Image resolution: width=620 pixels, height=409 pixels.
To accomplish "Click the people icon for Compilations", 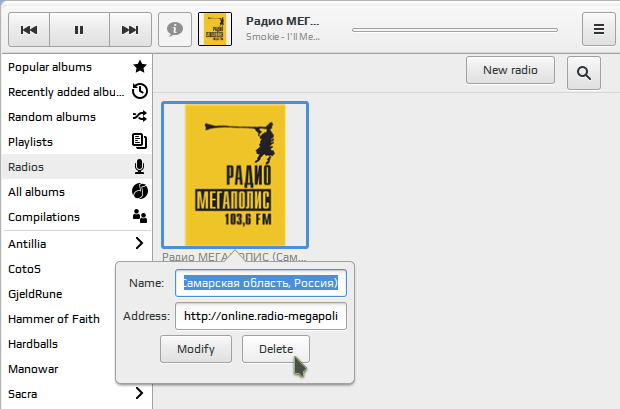I will [x=140, y=216].
